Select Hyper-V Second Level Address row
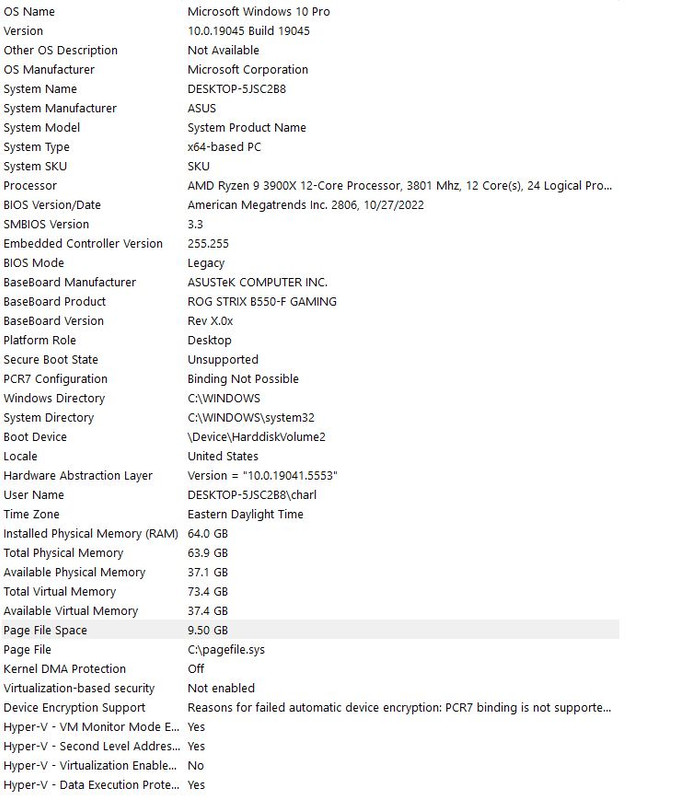Image resolution: width=680 pixels, height=800 pixels. click(x=310, y=747)
